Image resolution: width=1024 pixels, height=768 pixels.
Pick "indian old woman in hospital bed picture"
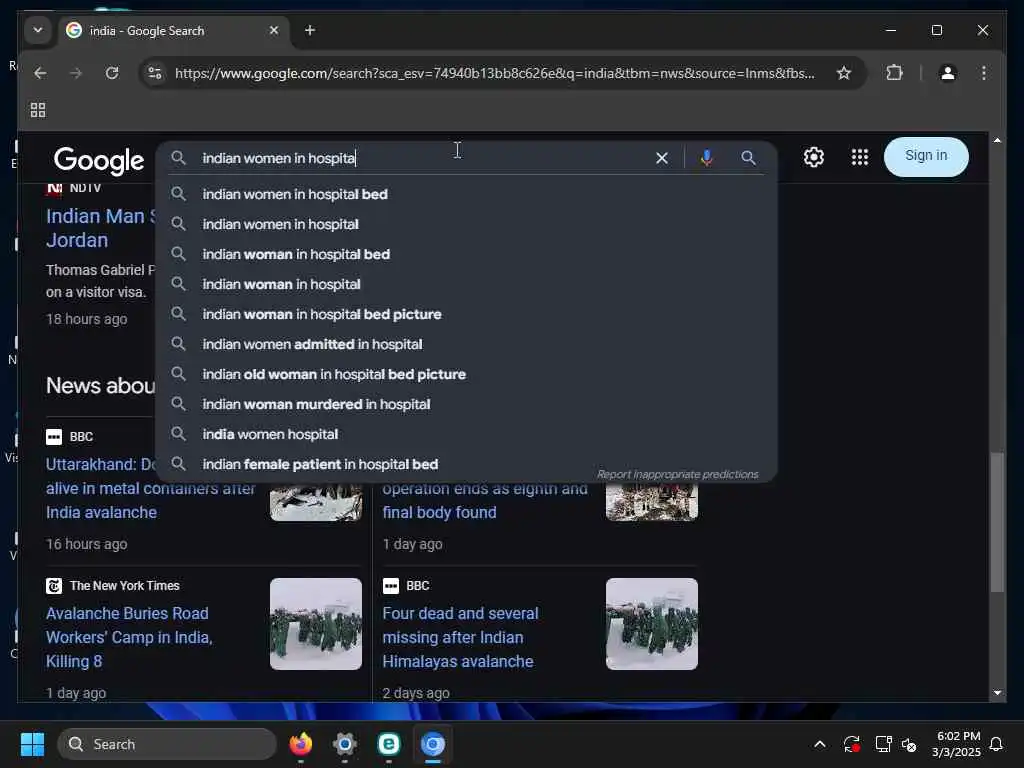(x=466, y=374)
